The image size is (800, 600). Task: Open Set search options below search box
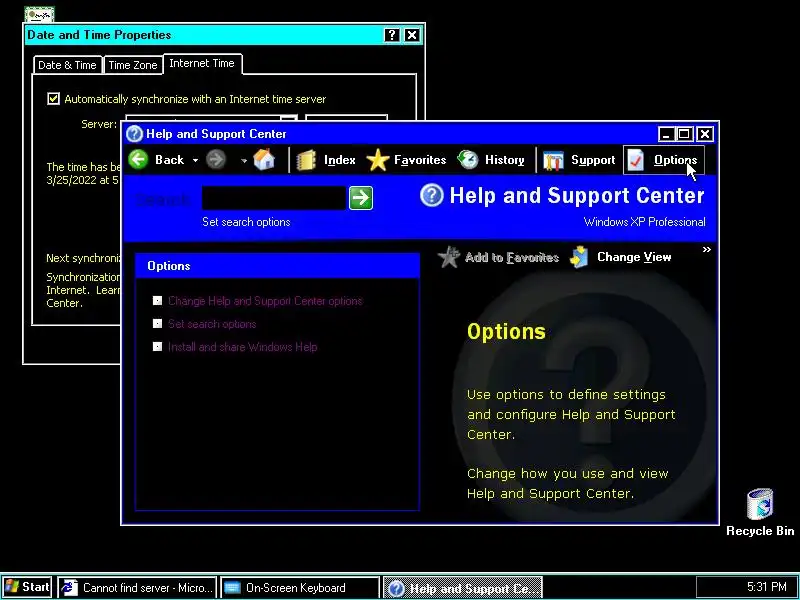point(246,222)
